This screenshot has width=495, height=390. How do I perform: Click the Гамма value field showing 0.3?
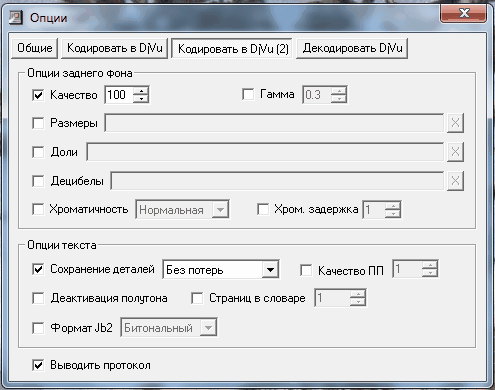pyautogui.click(x=317, y=95)
